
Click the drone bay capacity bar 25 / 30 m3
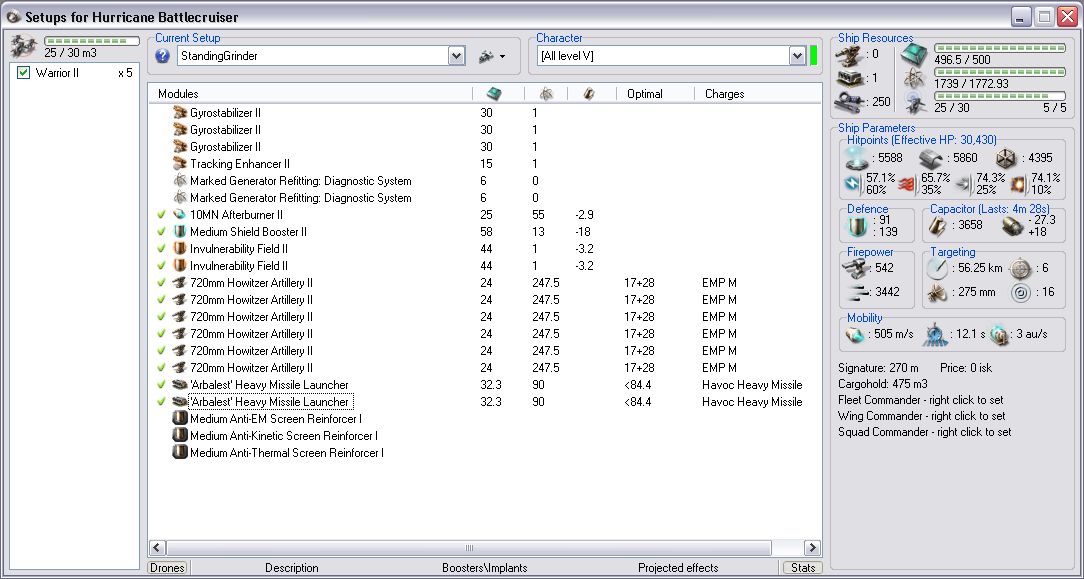(x=92, y=41)
